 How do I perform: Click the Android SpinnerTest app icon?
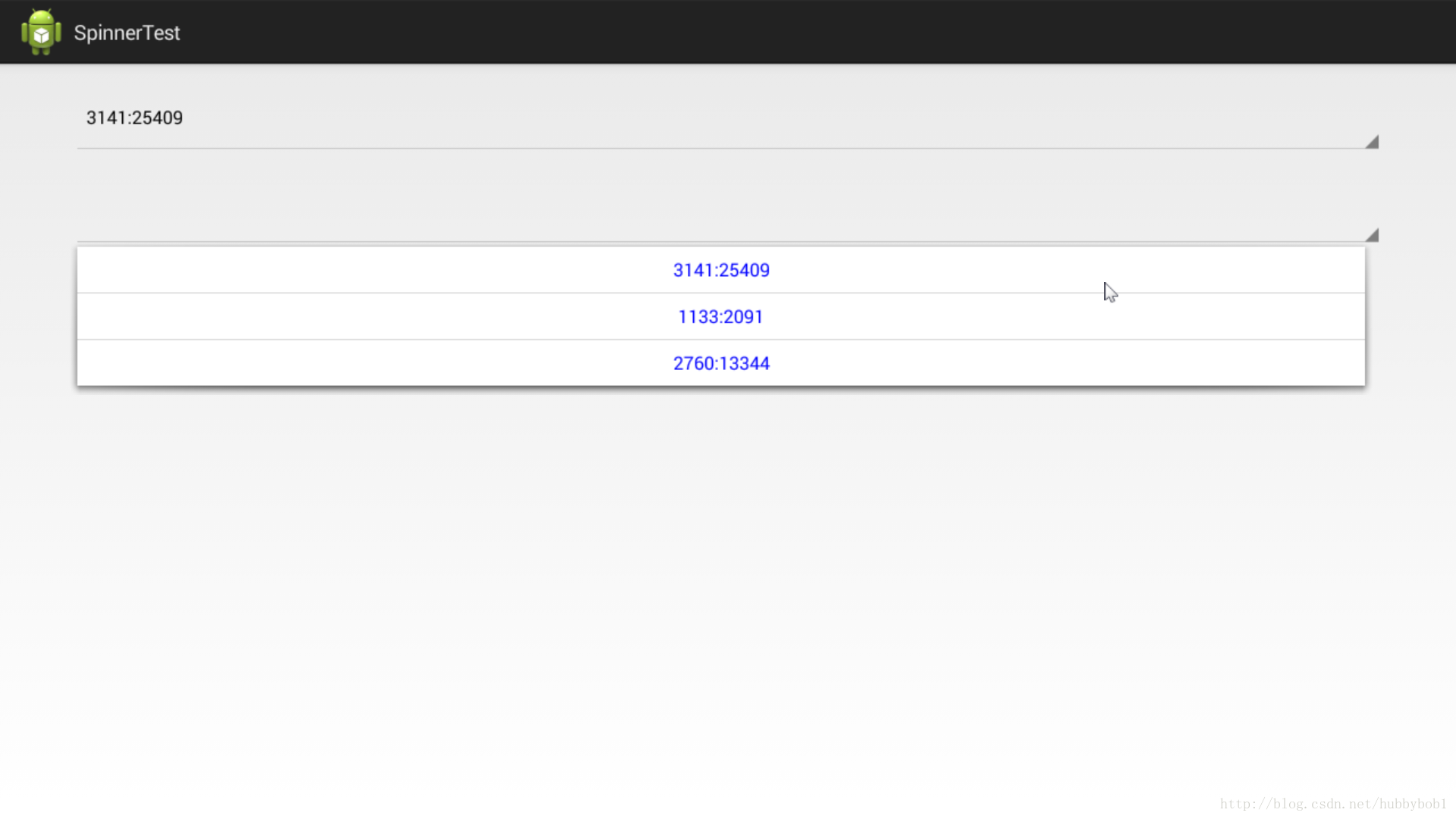tap(41, 32)
